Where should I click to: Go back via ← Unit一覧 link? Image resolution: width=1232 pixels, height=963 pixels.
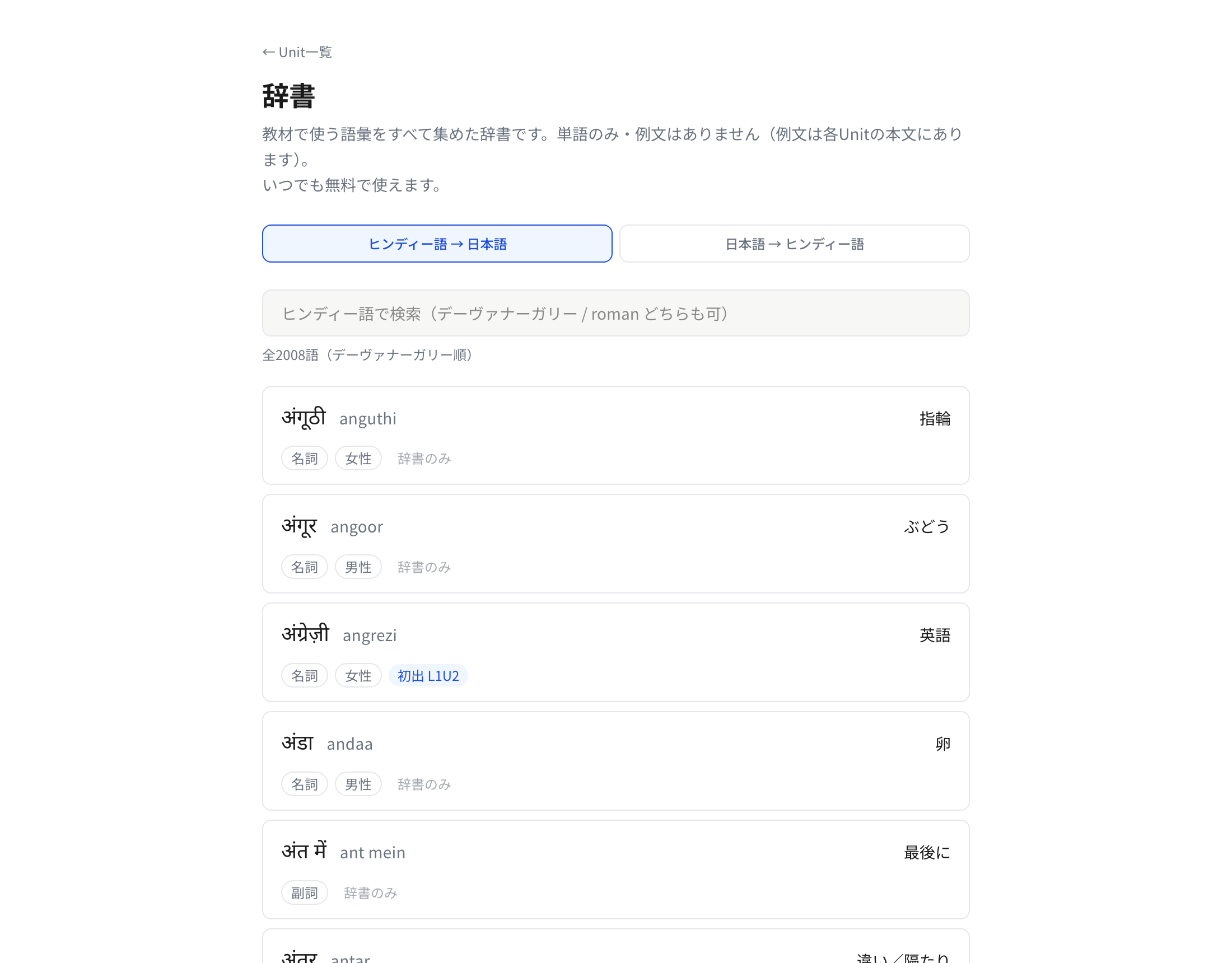297,53
